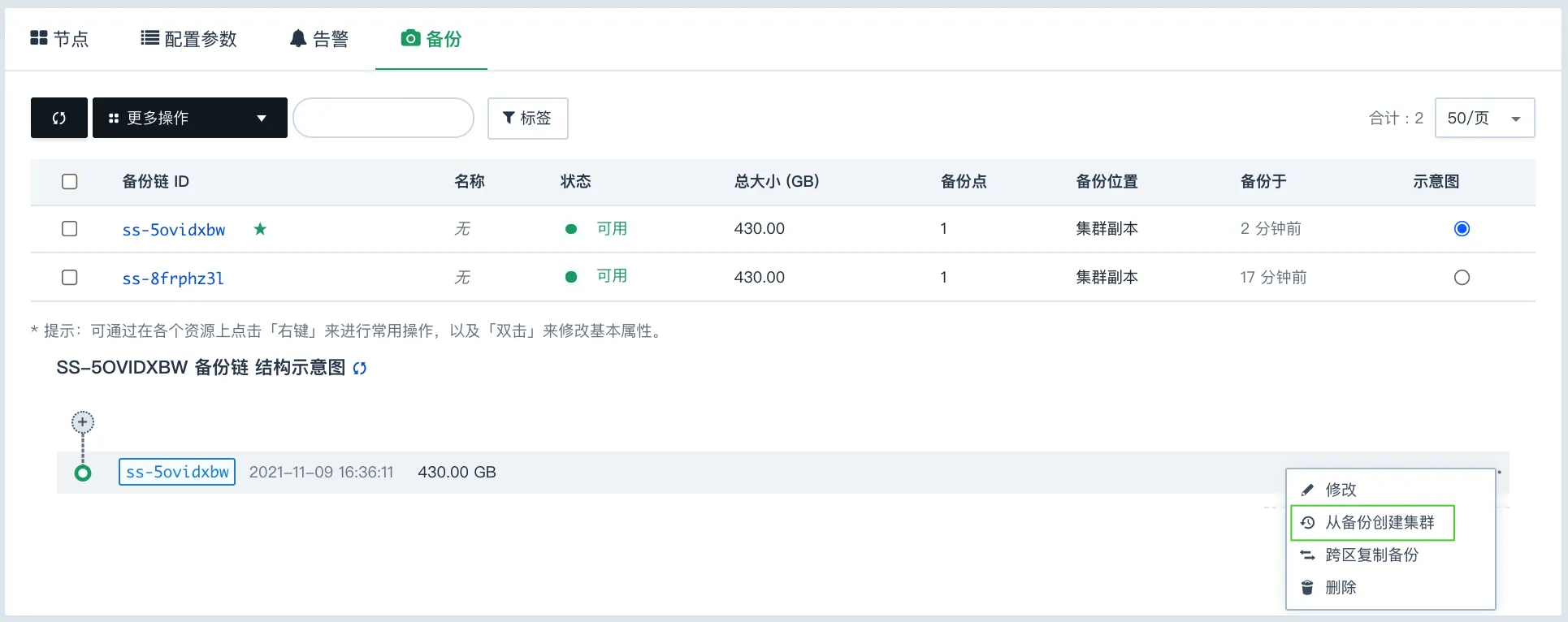
Task: Click the 备份链 ID column header
Action: coord(156,182)
